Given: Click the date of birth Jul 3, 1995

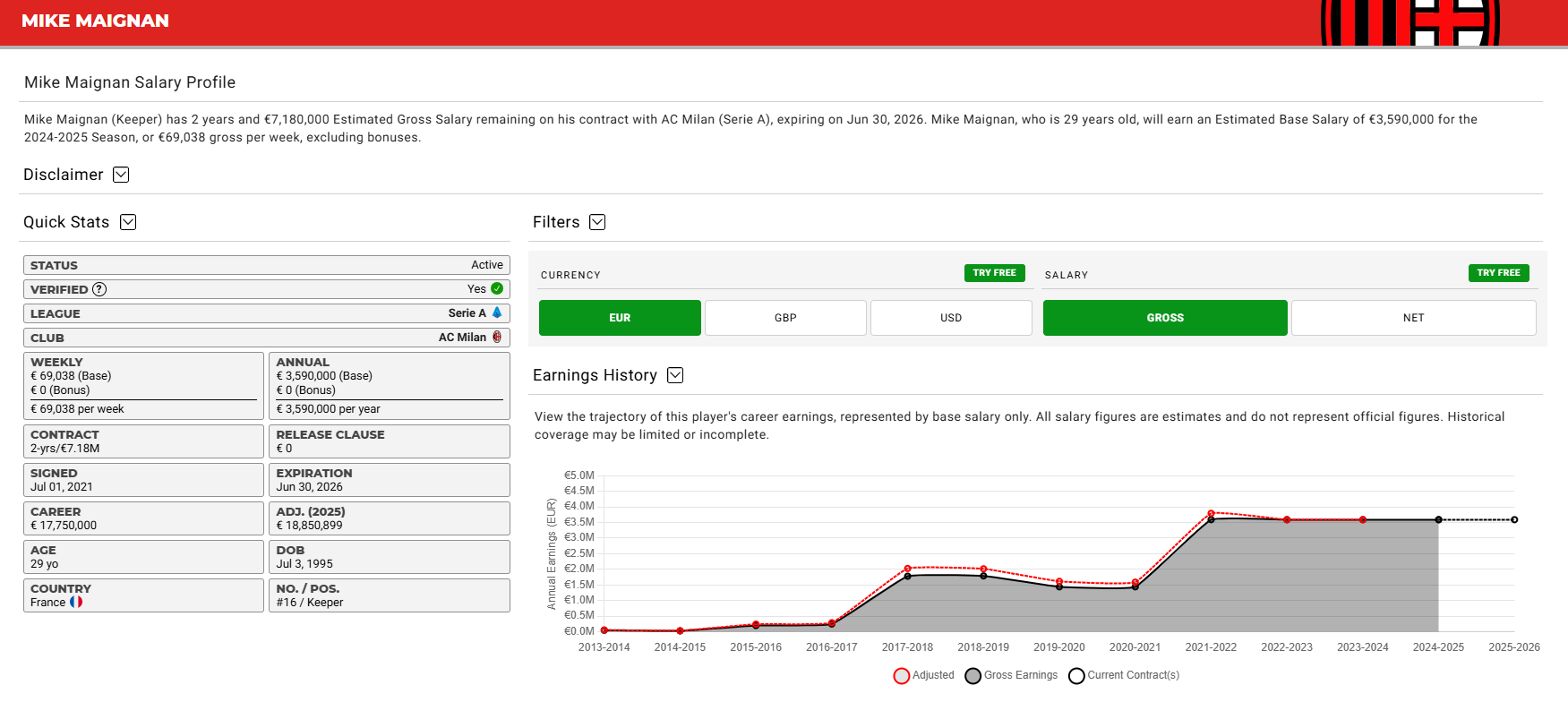Looking at the screenshot, I should (304, 564).
